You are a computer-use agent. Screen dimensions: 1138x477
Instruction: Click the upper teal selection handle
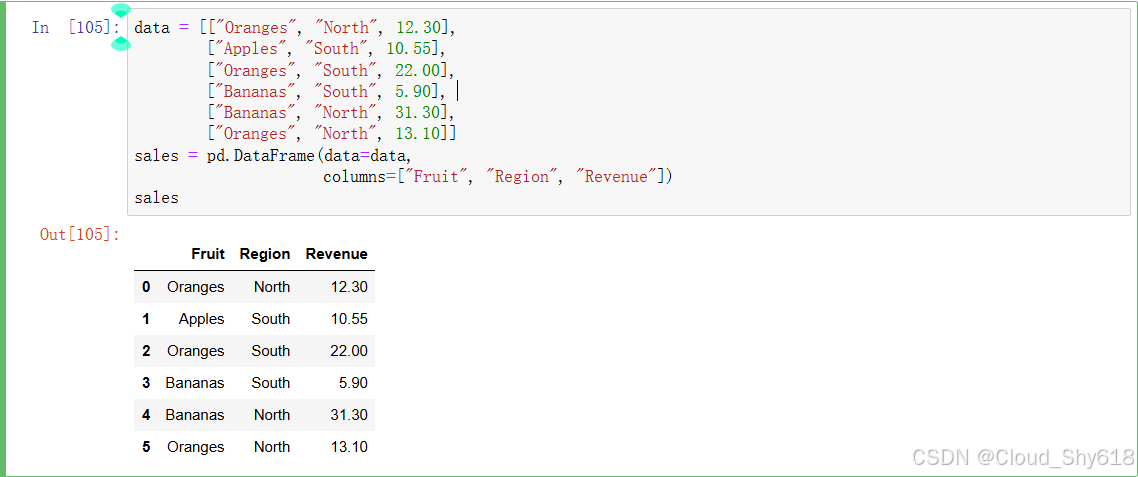121,10
